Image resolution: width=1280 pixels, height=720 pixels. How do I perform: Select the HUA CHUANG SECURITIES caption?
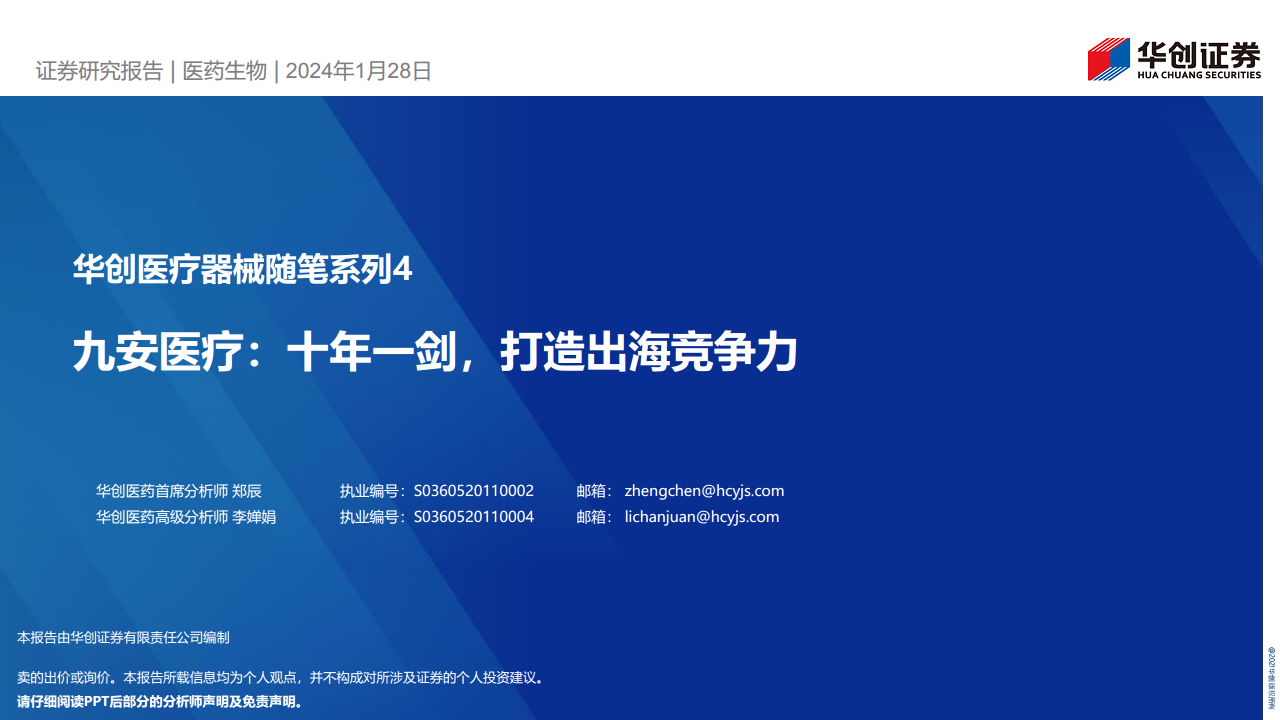tap(1199, 75)
